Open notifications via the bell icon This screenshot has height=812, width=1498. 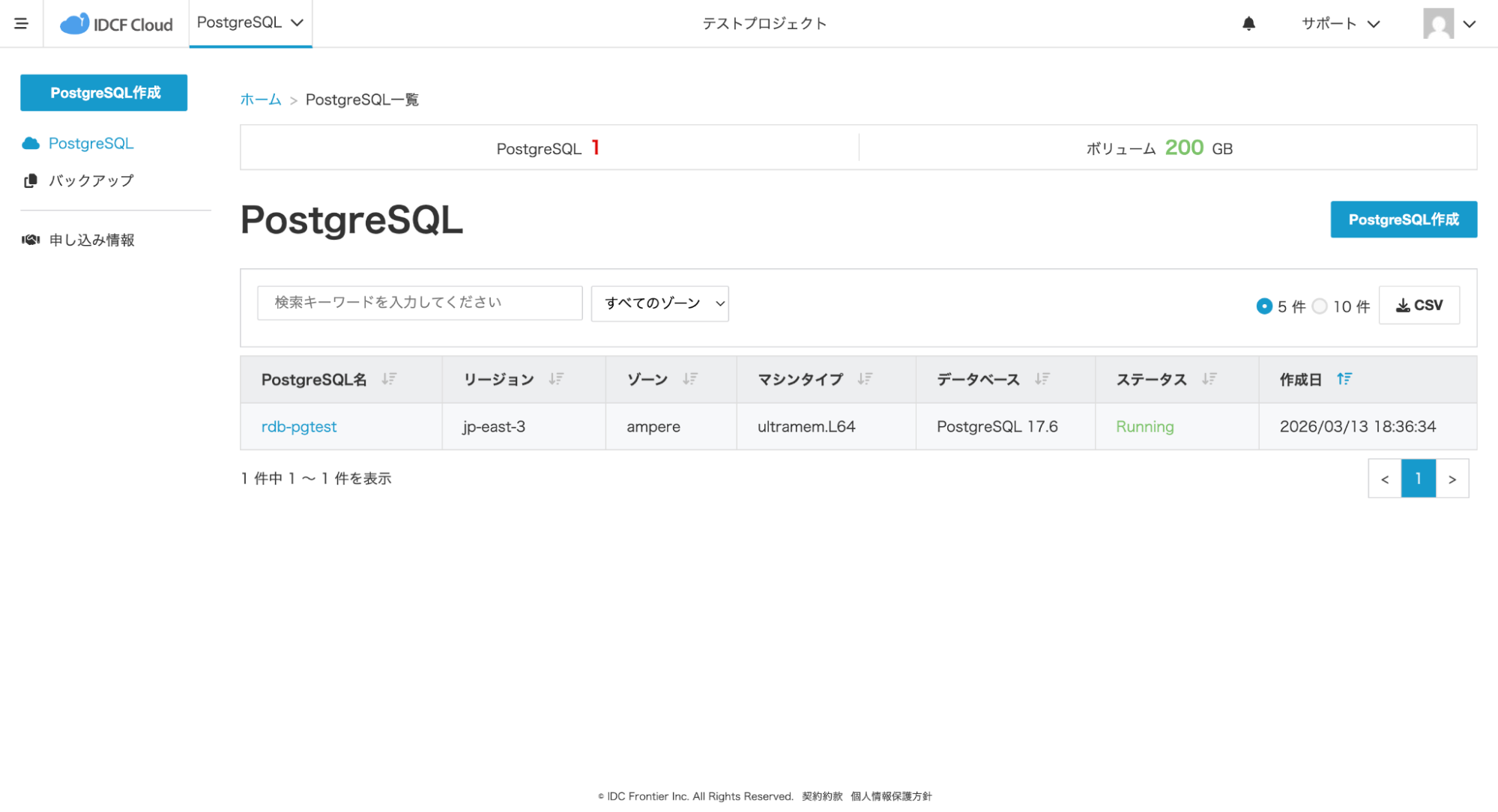[1248, 23]
